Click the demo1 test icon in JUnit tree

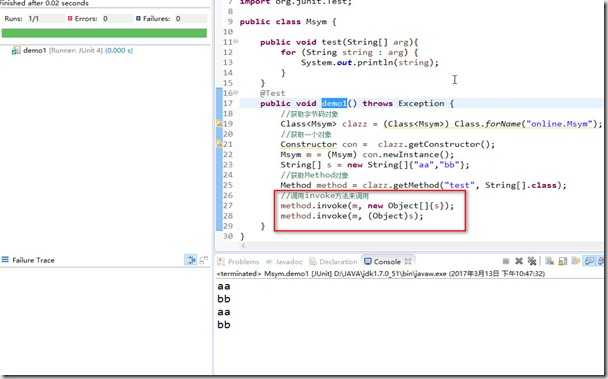click(16, 50)
